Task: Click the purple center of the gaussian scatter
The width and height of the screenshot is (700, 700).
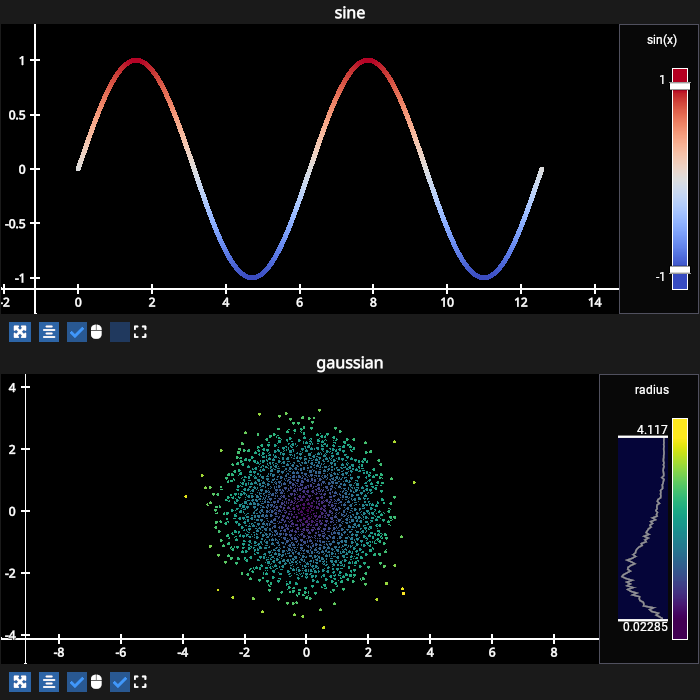Action: click(x=307, y=510)
